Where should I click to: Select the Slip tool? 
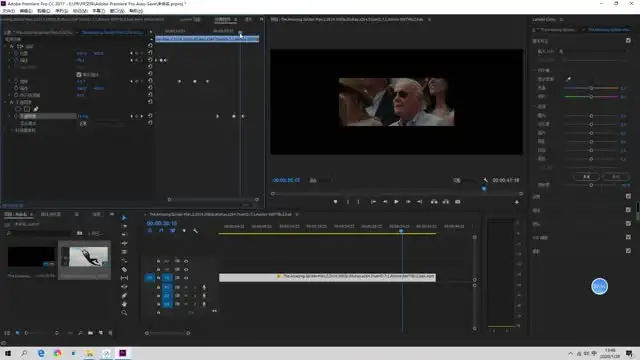pos(124,278)
